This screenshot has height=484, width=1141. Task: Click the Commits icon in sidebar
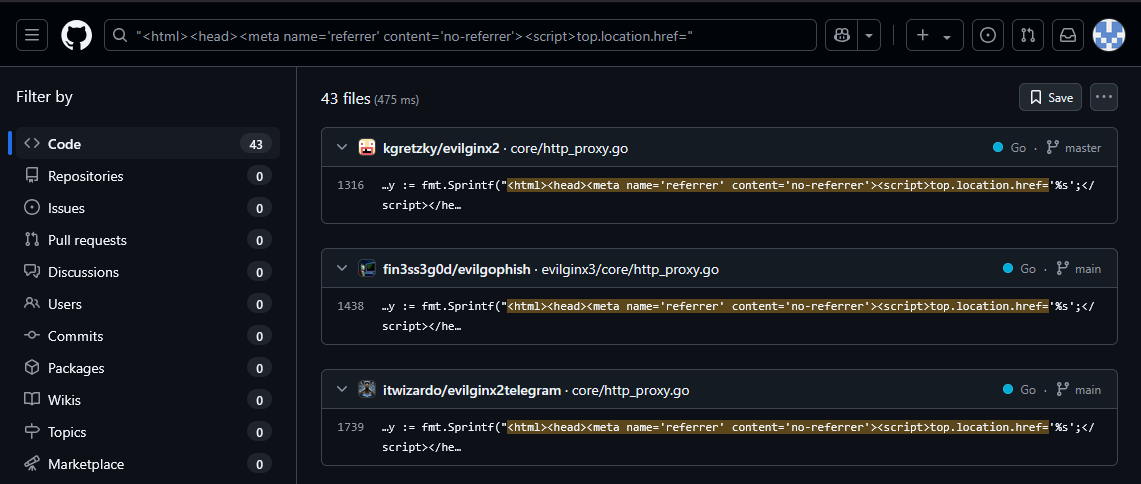(31, 336)
